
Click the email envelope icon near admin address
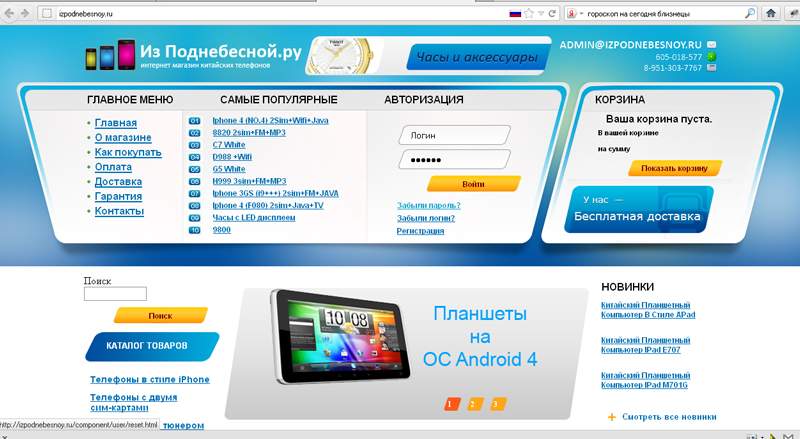tap(711, 45)
